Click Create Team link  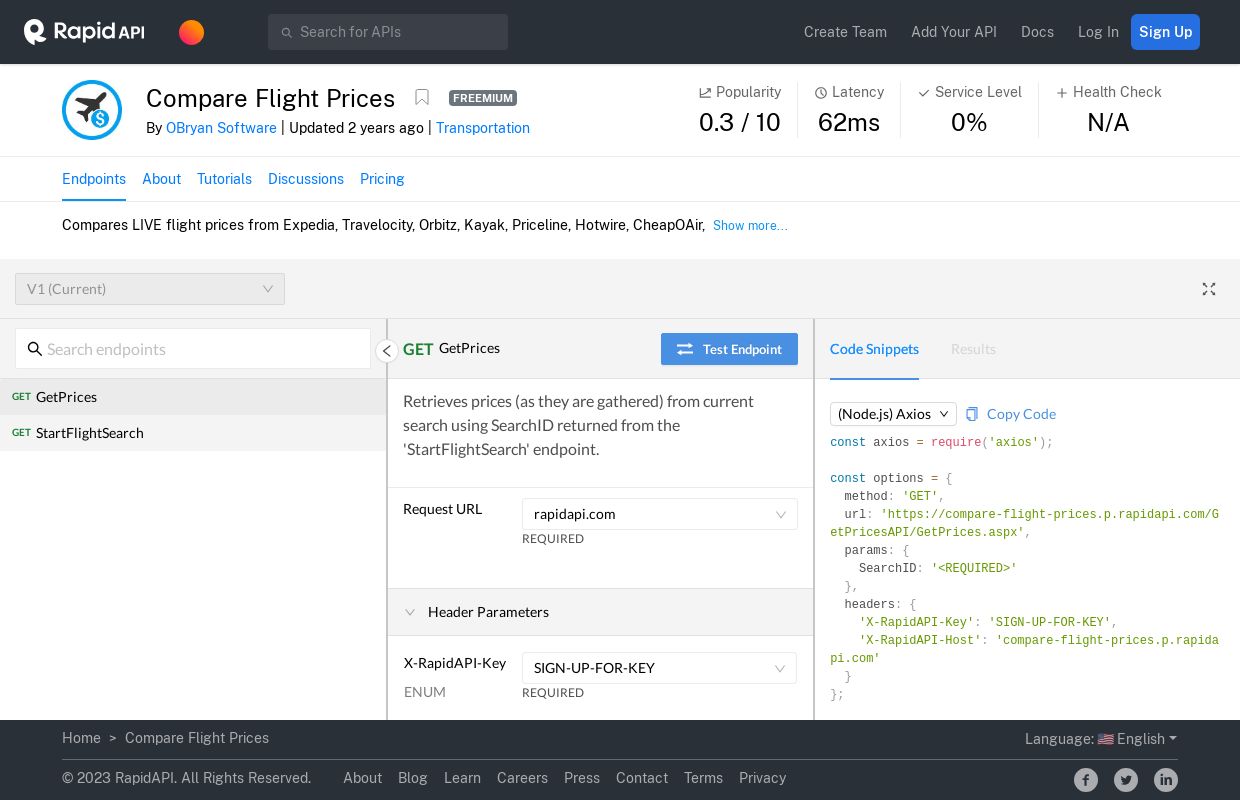click(845, 32)
